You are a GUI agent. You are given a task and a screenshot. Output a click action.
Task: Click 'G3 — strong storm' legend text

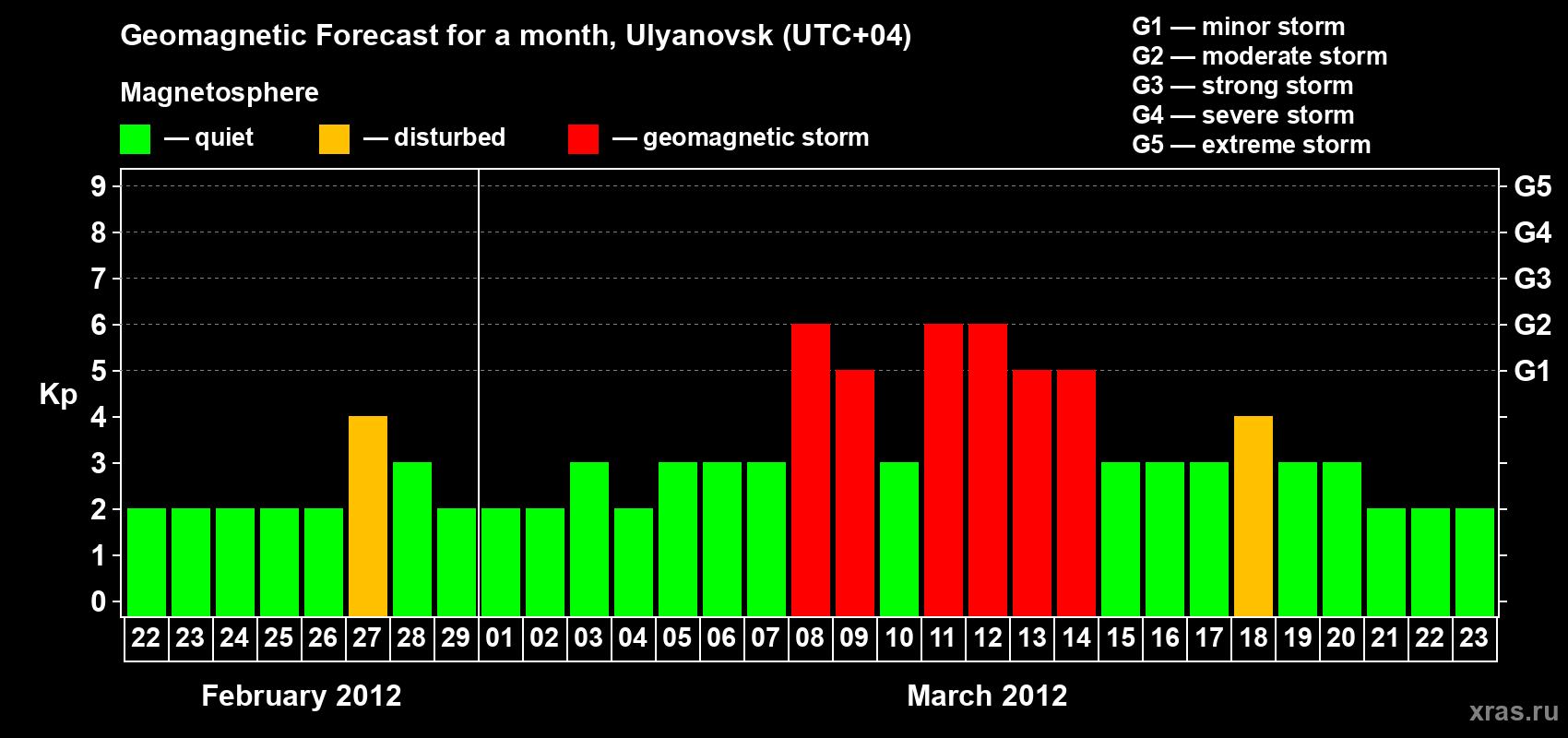(1243, 86)
